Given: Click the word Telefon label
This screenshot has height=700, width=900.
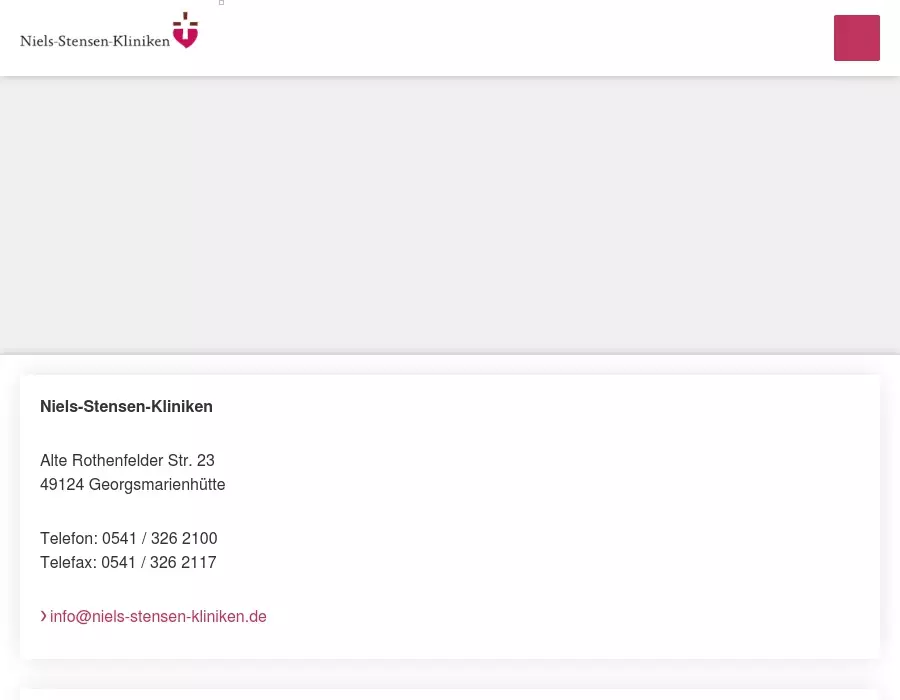Looking at the screenshot, I should (x=68, y=538).
